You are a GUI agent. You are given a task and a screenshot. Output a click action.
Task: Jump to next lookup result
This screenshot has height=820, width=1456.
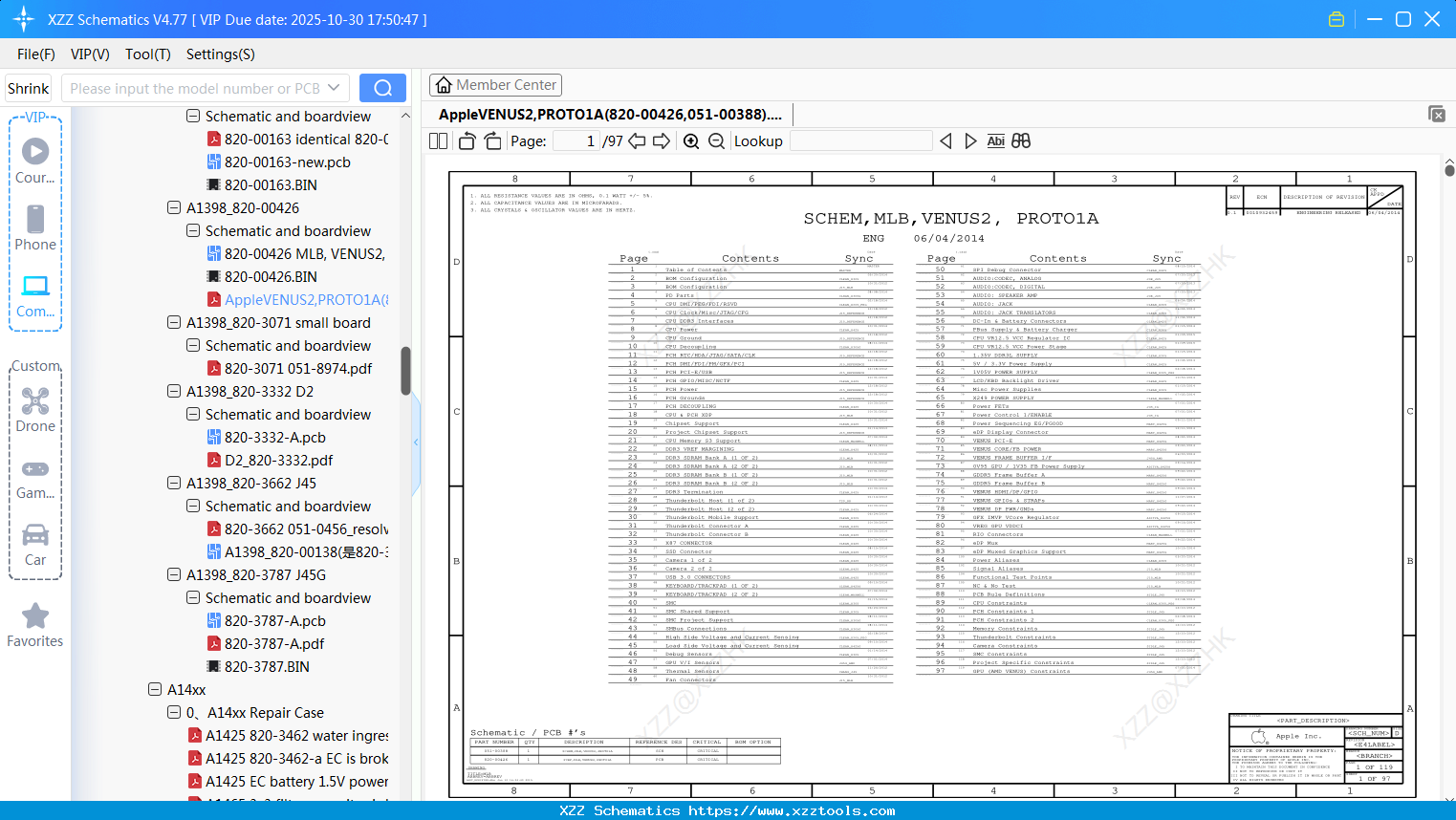click(970, 141)
